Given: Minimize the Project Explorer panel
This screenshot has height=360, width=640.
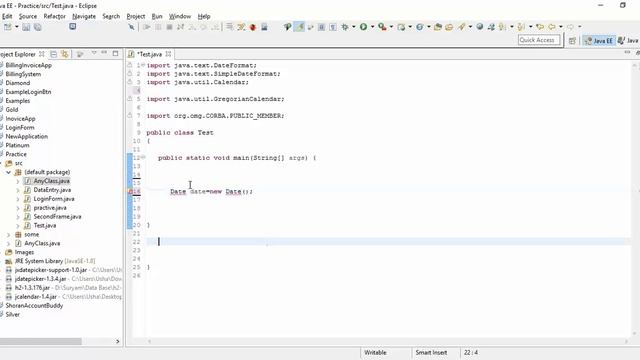Looking at the screenshot, I should pos(104,53).
